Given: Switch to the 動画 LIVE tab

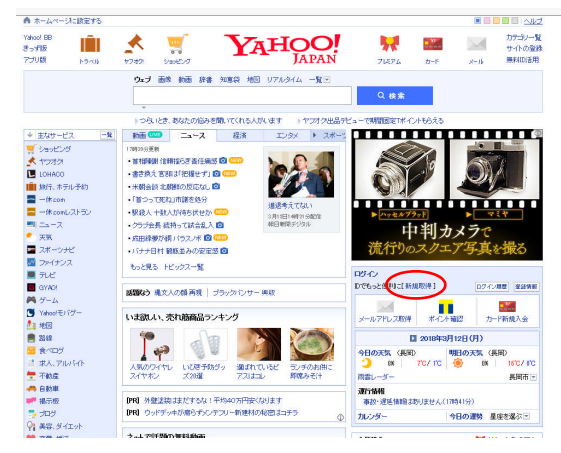Looking at the screenshot, I should coord(147,135).
